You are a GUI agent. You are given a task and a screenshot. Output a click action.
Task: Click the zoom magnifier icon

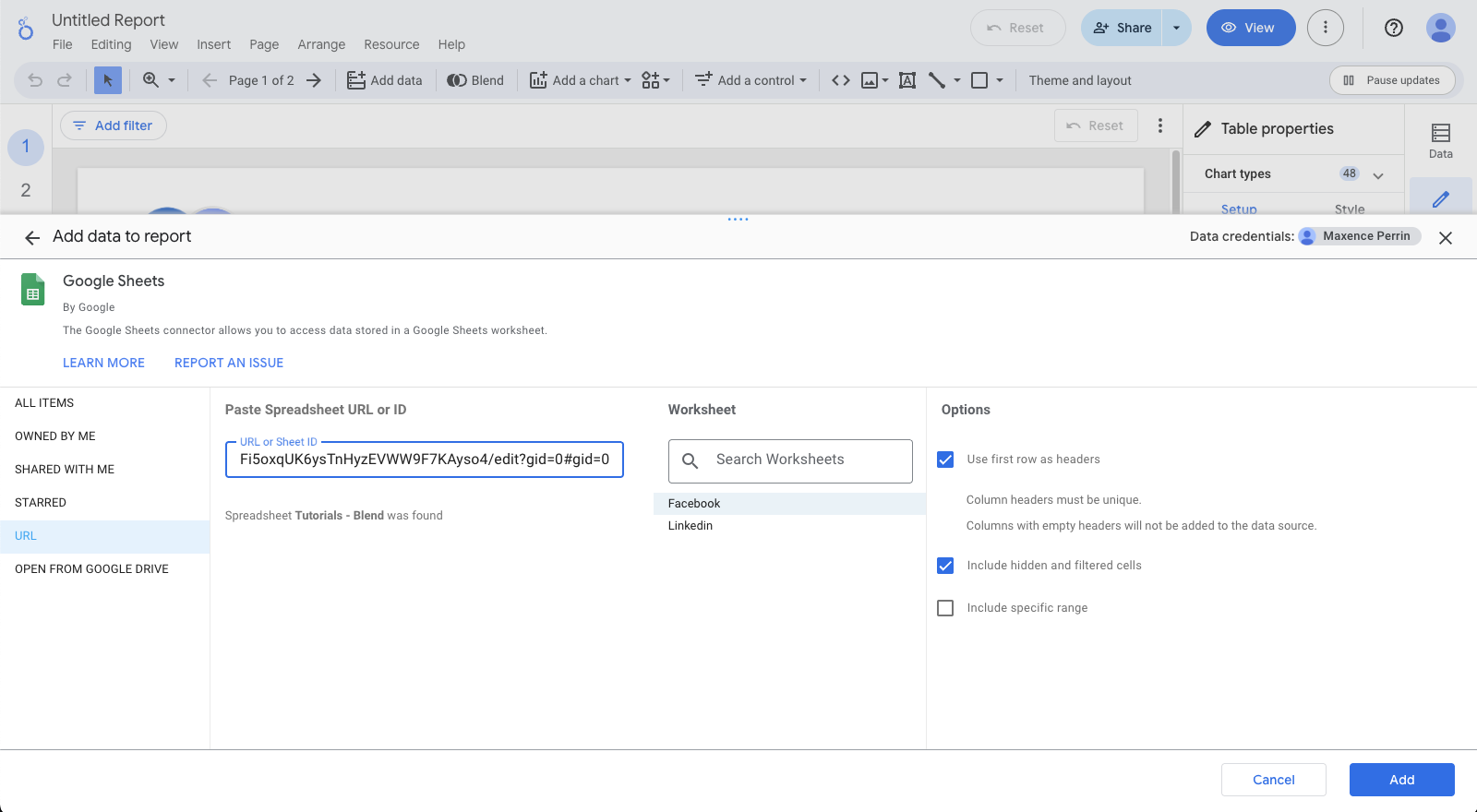coord(150,80)
